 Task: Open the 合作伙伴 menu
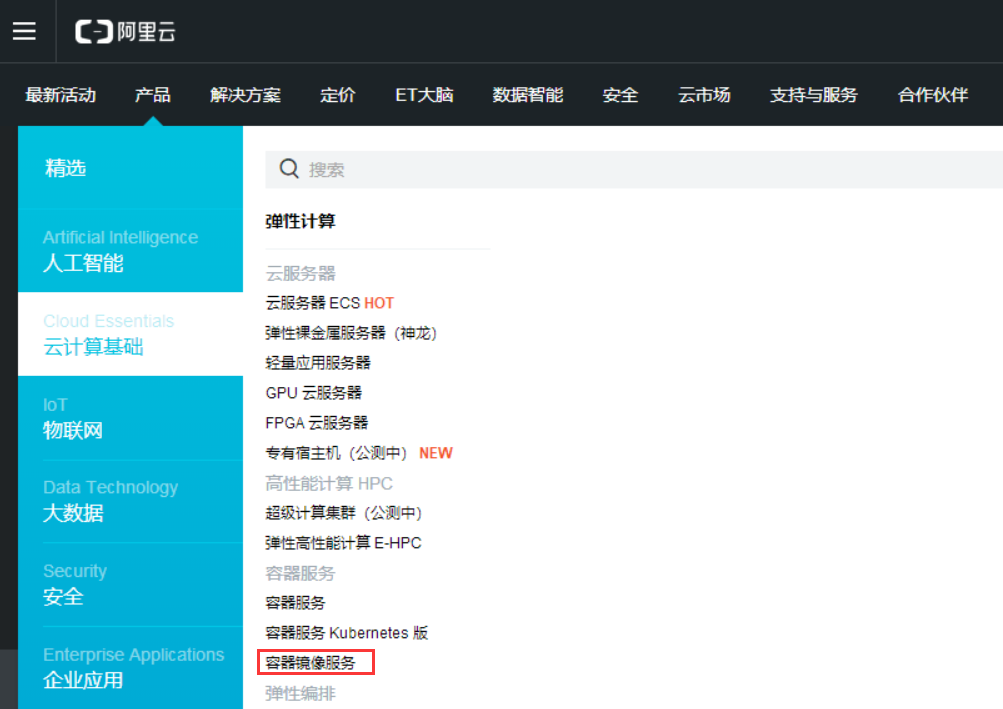933,95
